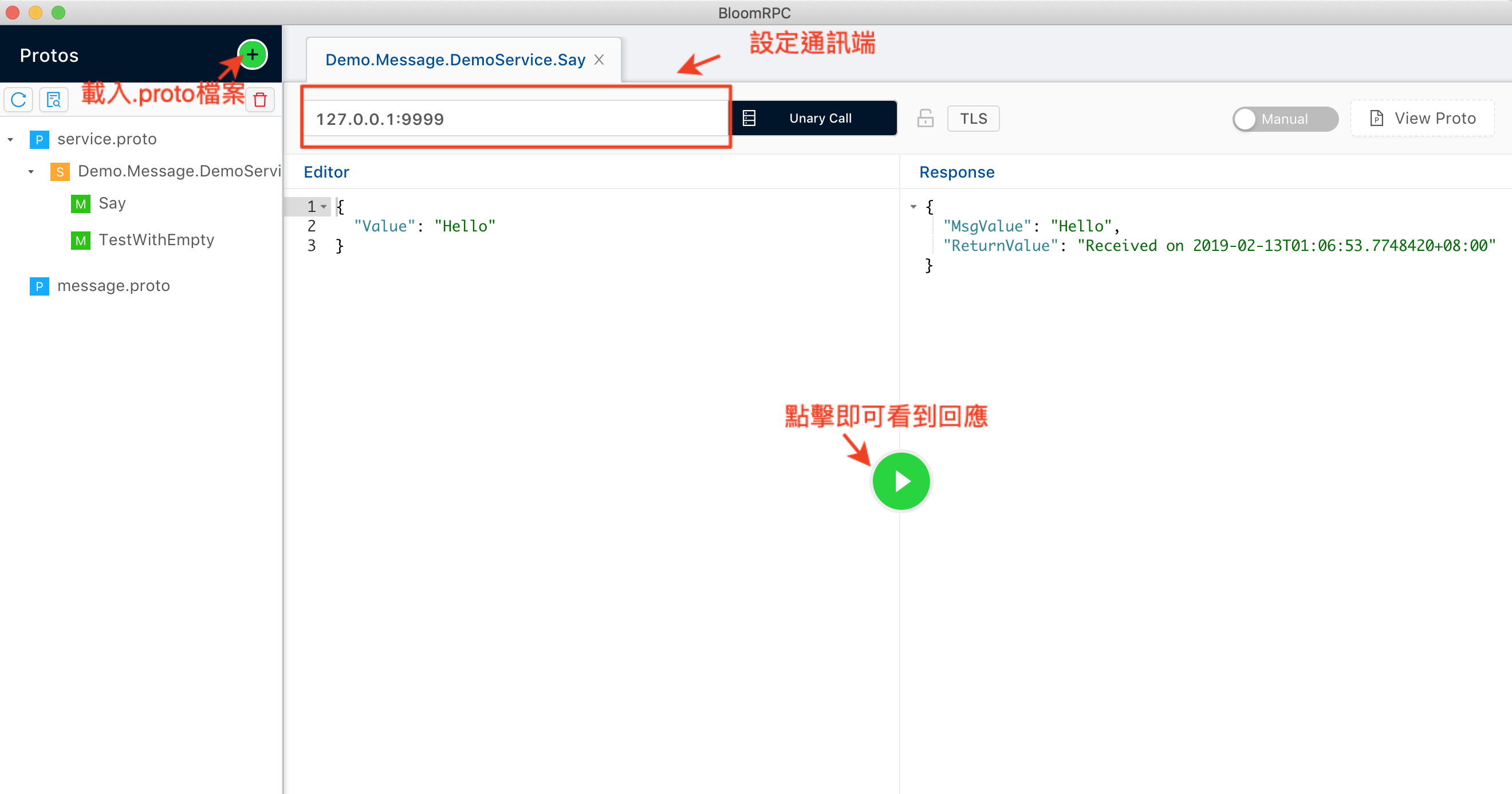Click the reload protos refresh icon
The height and width of the screenshot is (794, 1512).
(19, 100)
